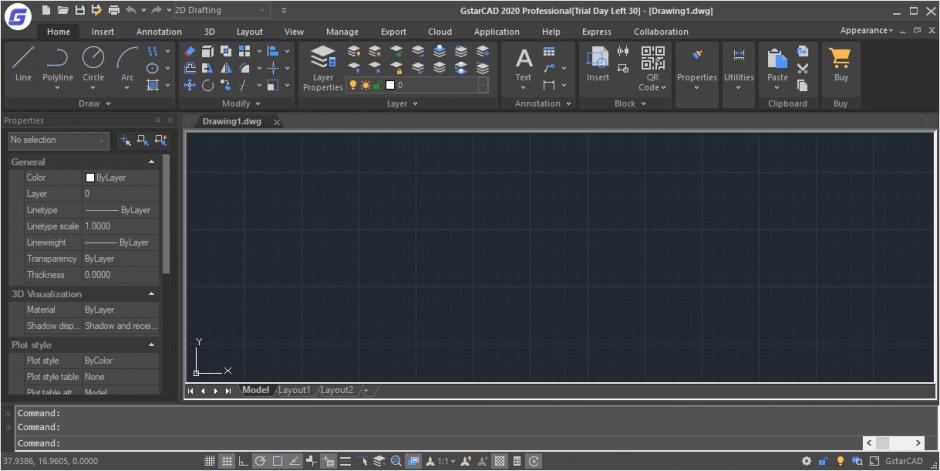Click the Properties panel vertical scrollbar
The image size is (940, 471).
click(166, 214)
